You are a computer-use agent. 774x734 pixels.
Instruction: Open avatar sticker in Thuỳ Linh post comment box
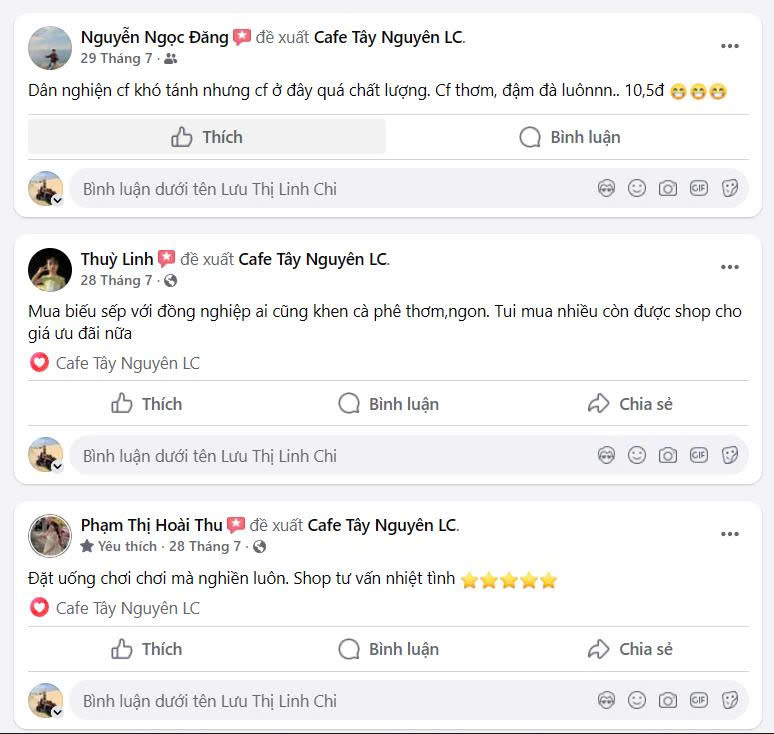click(606, 455)
